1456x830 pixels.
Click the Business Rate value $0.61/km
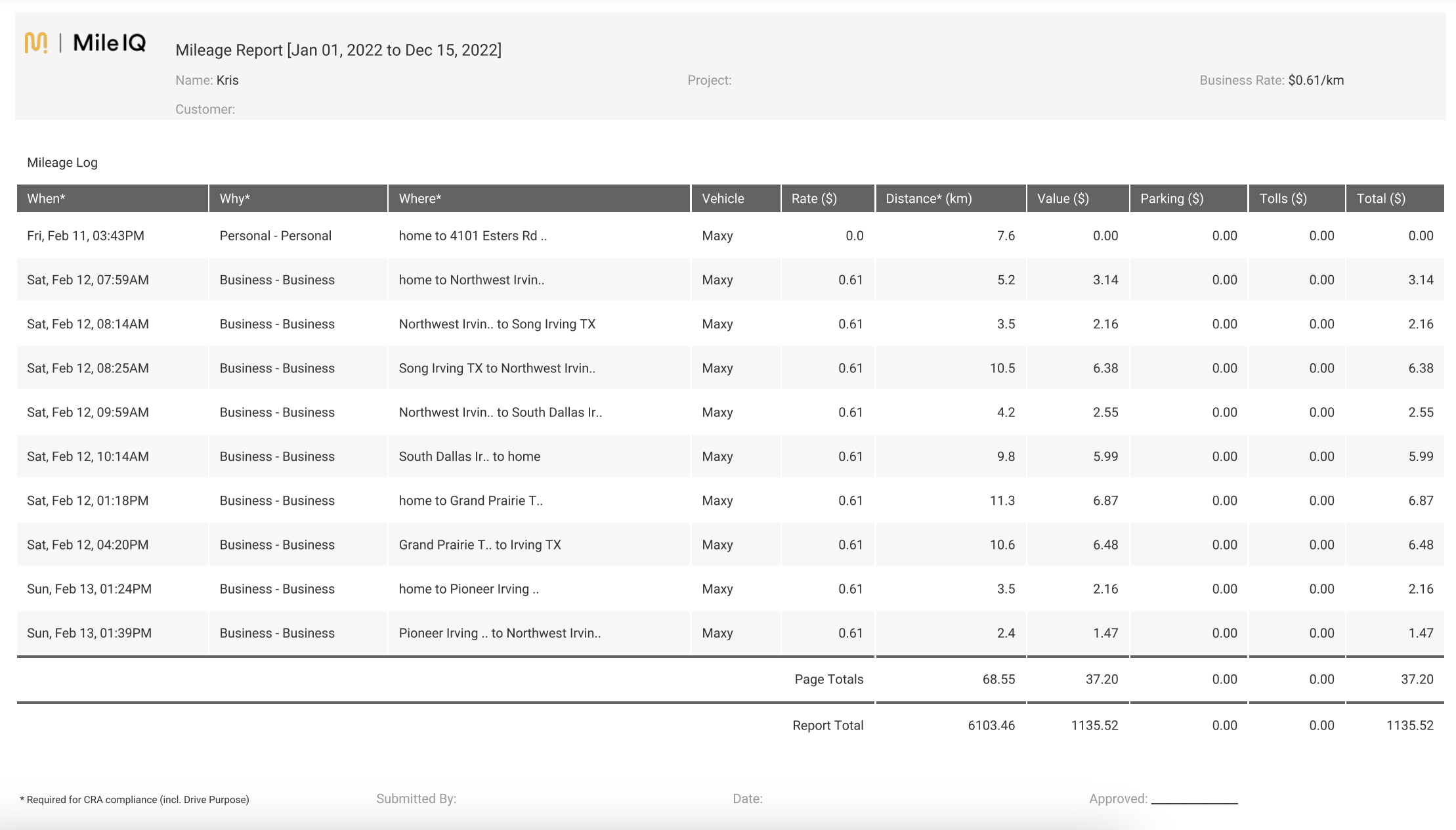pos(1316,80)
